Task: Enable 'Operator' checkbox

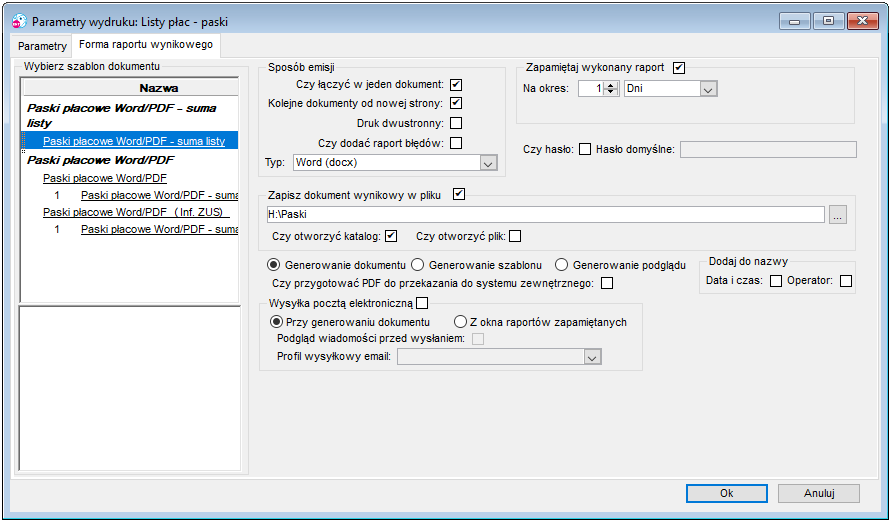Action: (x=846, y=281)
